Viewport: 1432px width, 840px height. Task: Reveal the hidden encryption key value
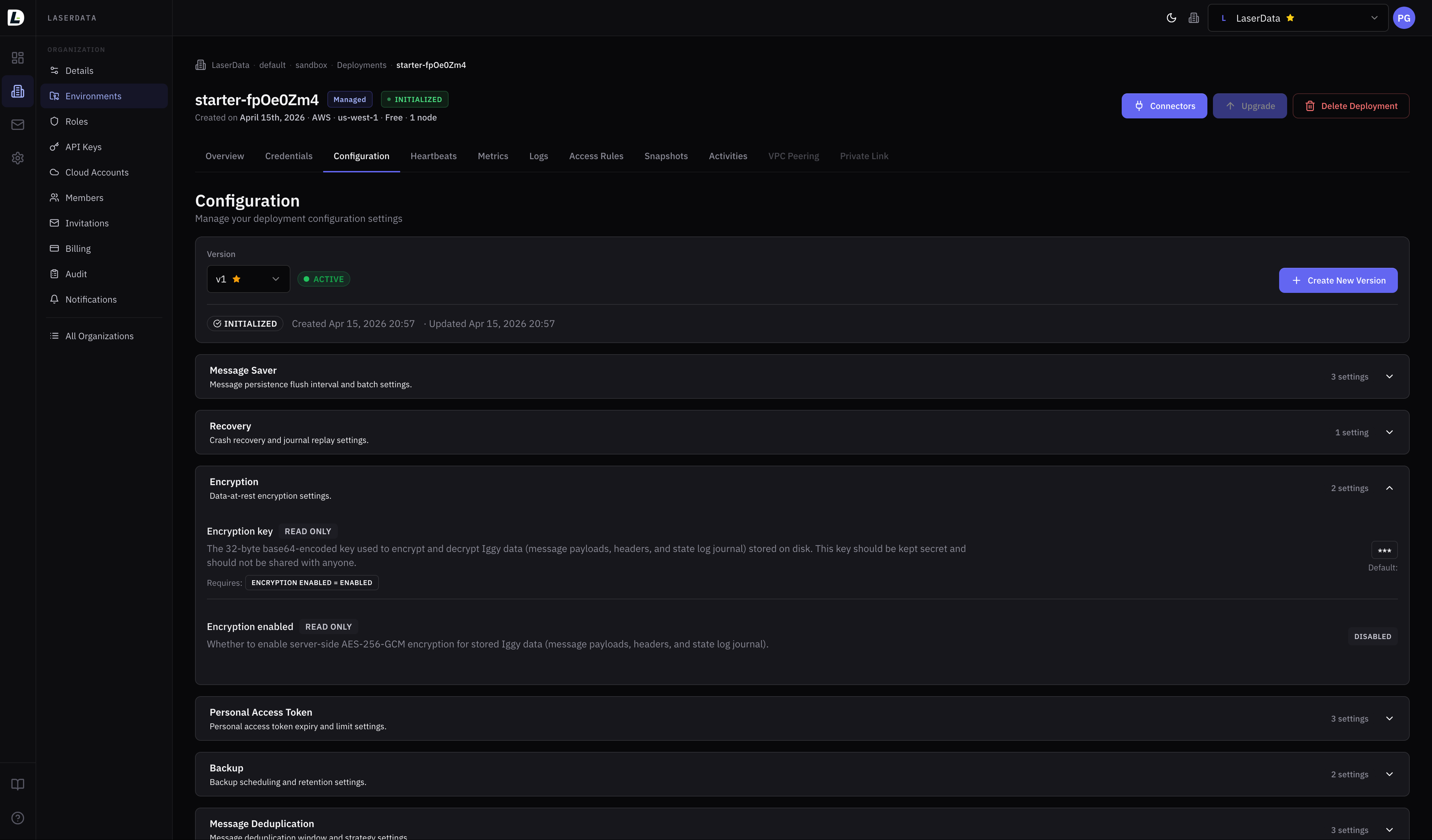point(1385,550)
